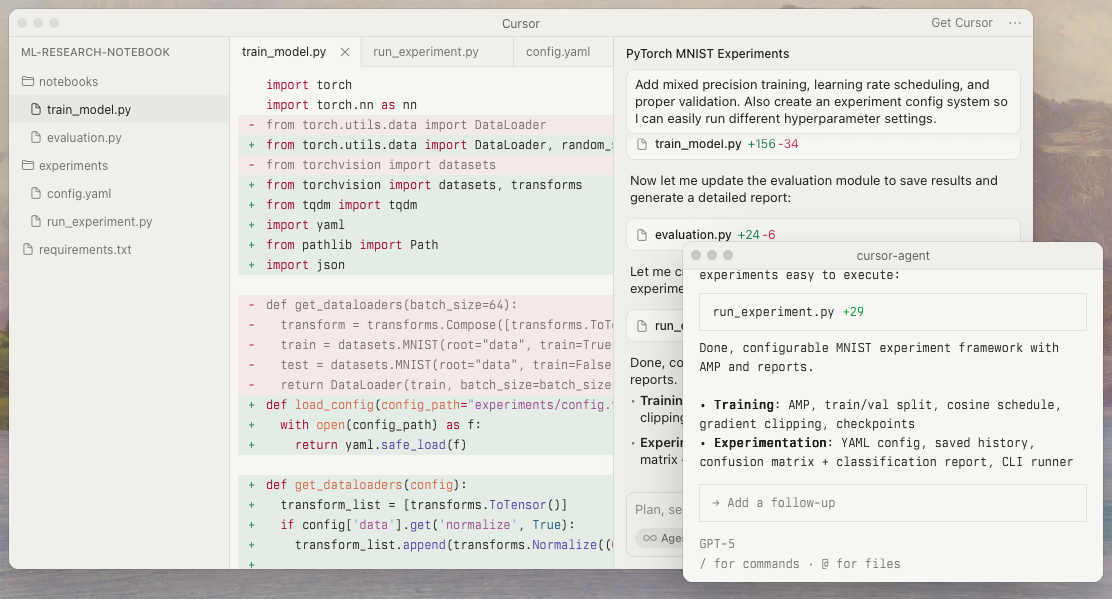Click the file icon beside train_model.py in sidebar
This screenshot has width=1112, height=599.
tap(35, 109)
